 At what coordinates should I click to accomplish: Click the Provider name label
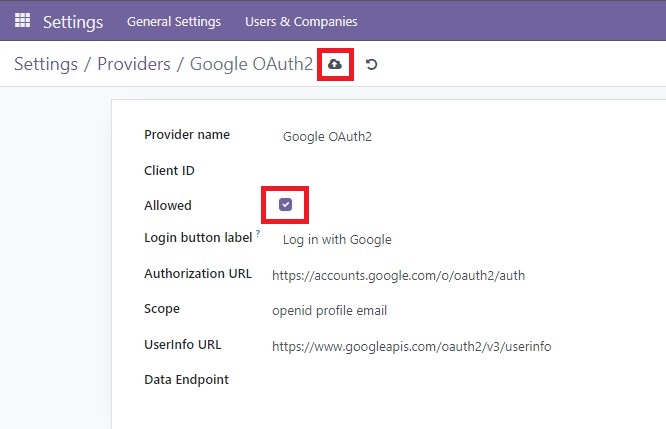point(187,134)
